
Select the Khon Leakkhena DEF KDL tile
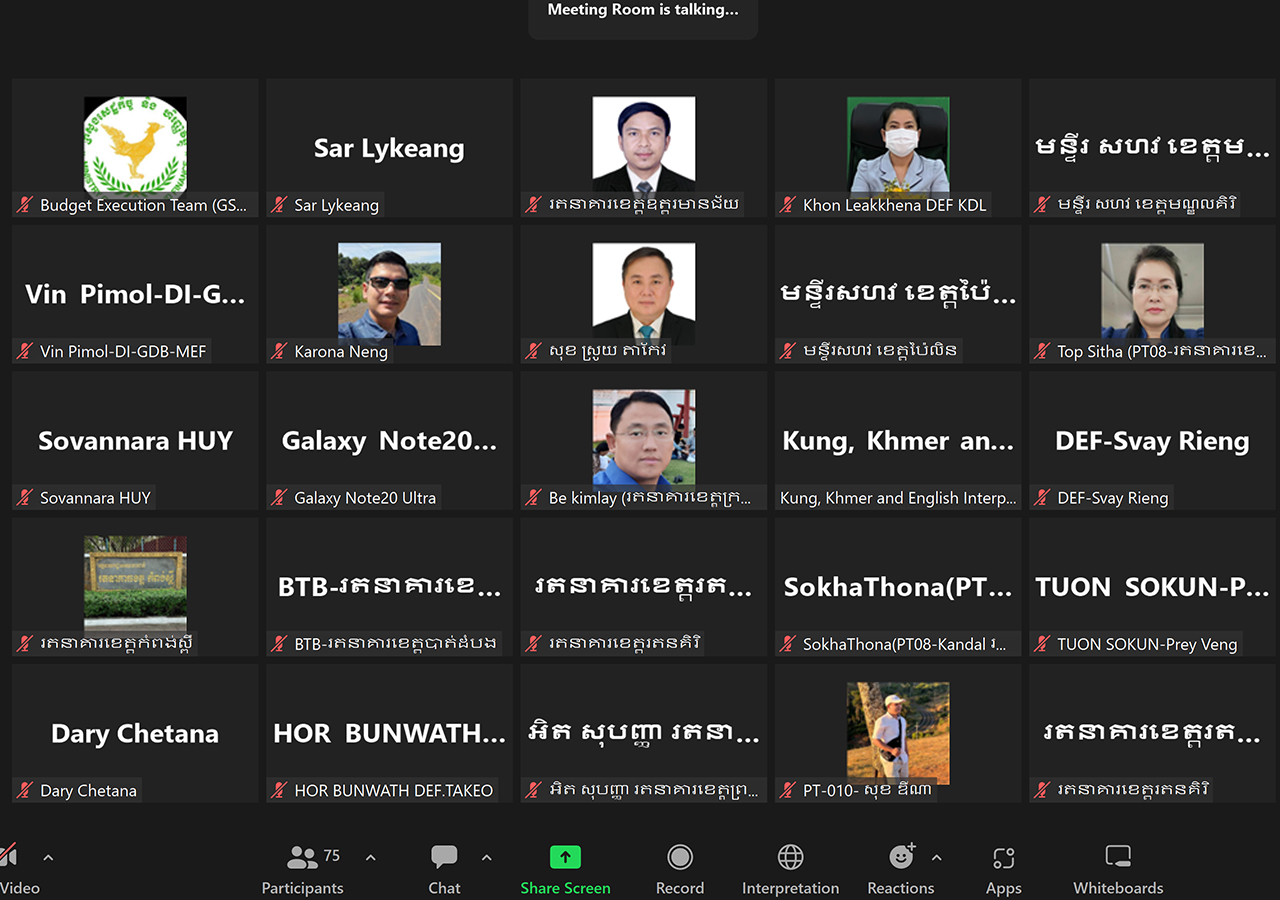898,148
